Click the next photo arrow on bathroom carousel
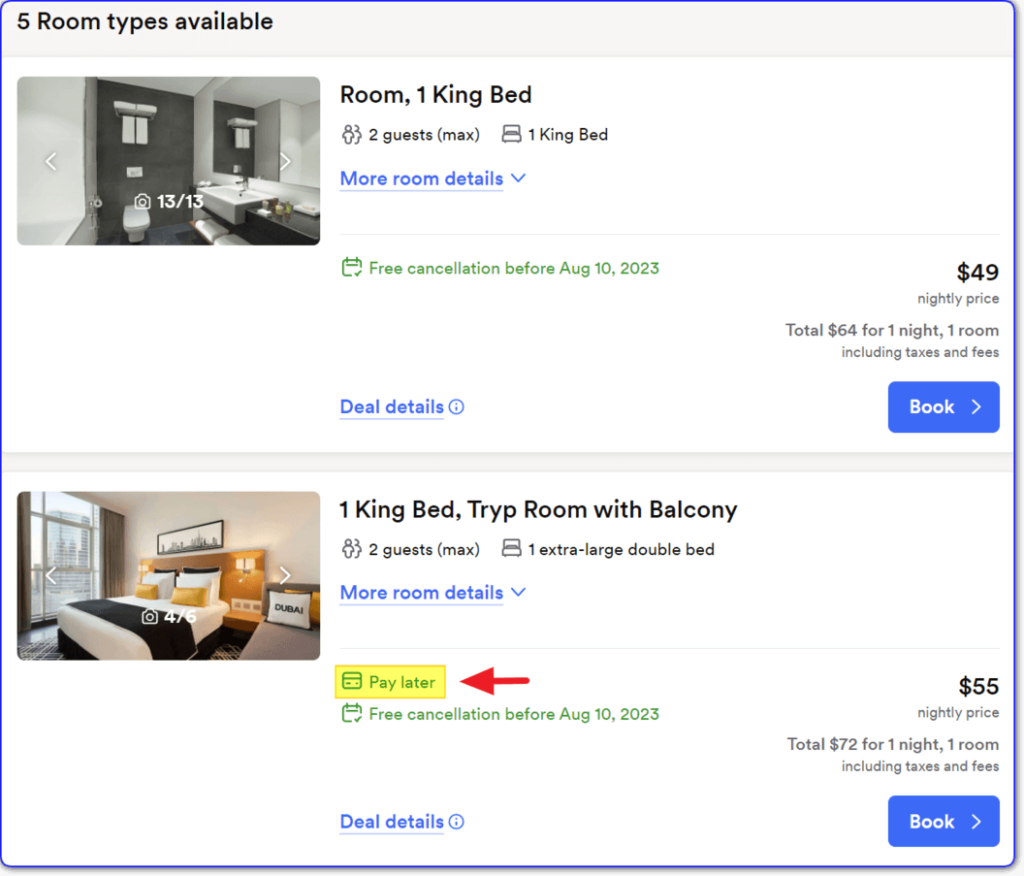This screenshot has height=876, width=1024. (286, 160)
